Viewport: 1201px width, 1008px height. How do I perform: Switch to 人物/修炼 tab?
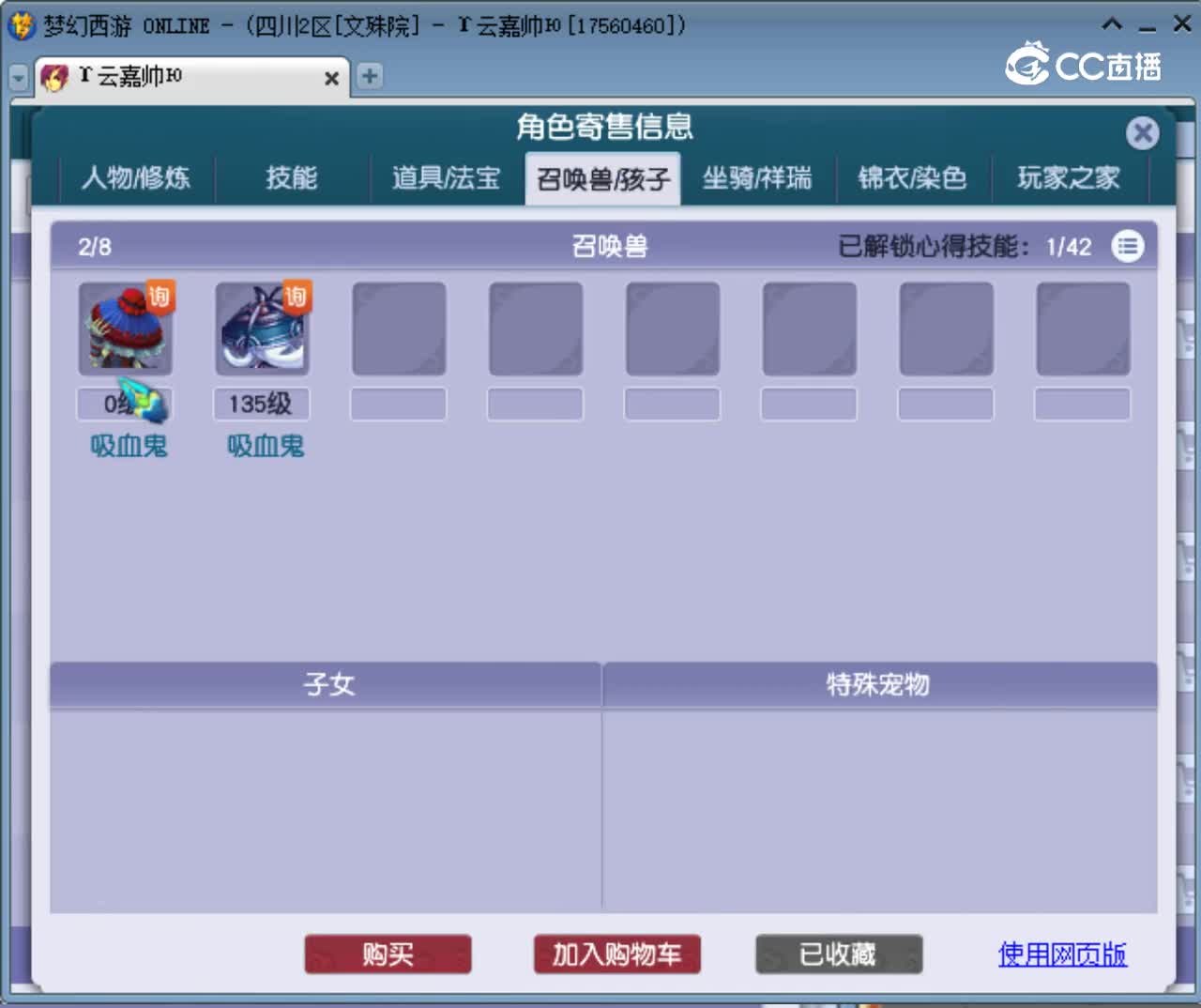136,177
